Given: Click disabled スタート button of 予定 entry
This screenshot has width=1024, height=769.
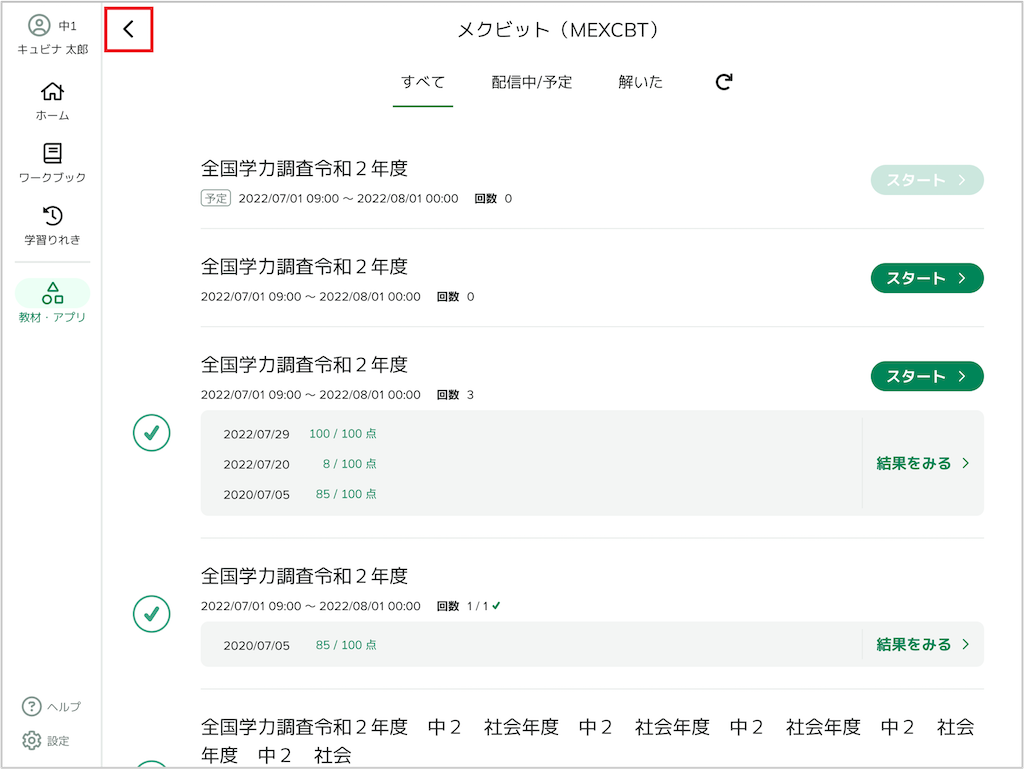Looking at the screenshot, I should pyautogui.click(x=927, y=180).
